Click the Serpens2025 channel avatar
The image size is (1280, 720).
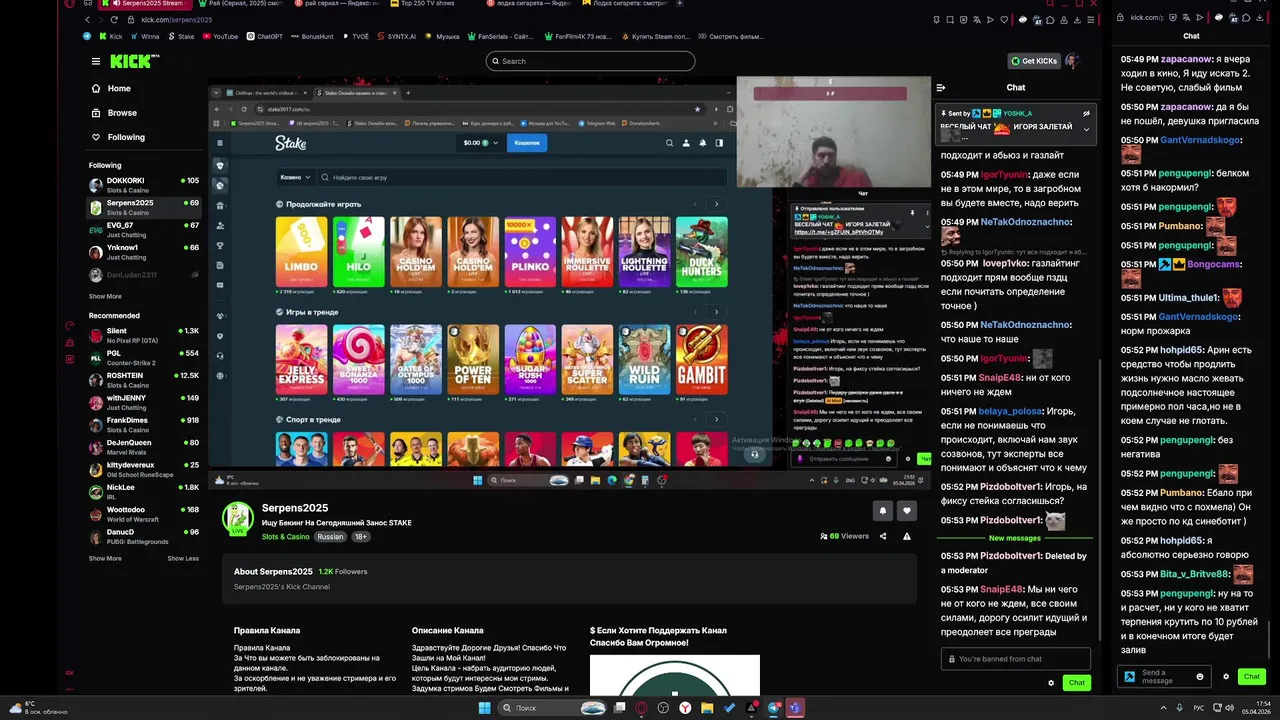click(238, 519)
